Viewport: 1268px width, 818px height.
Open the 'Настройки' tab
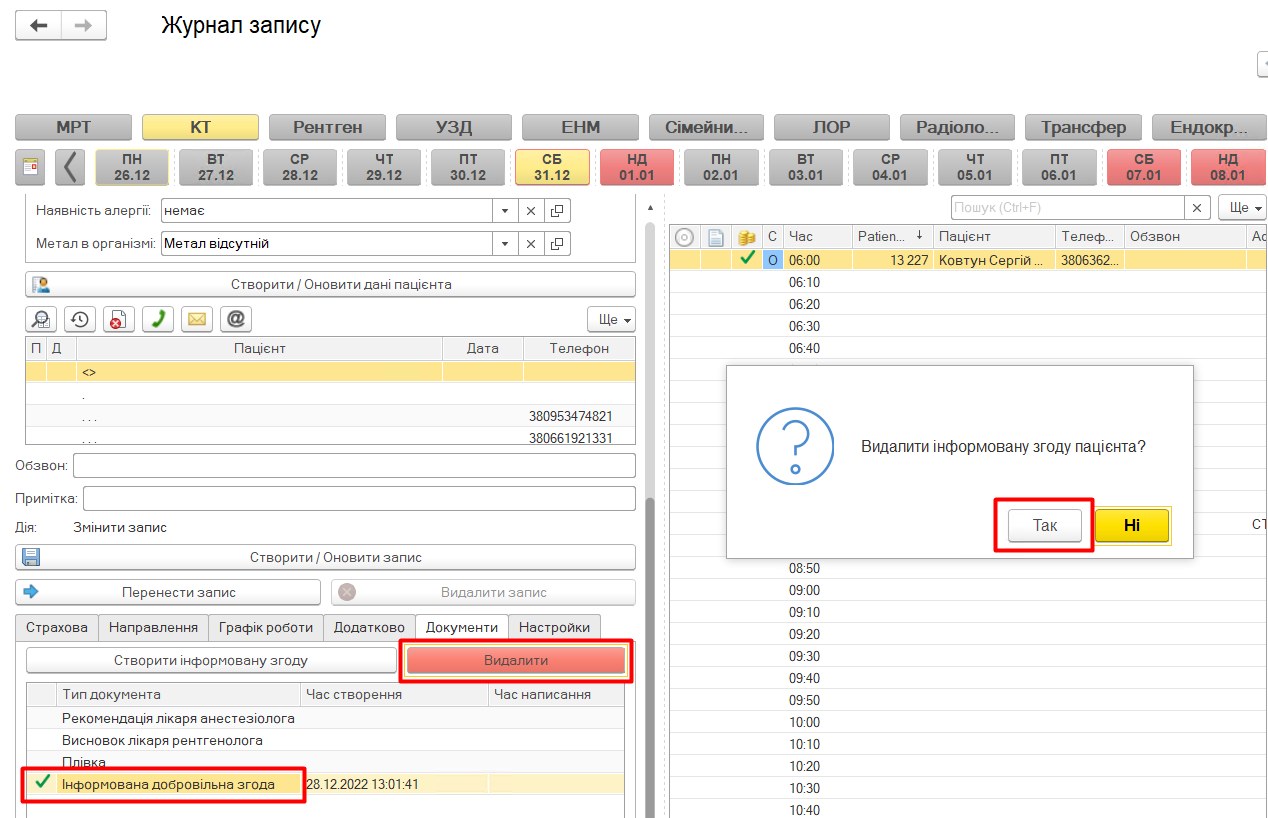coord(554,627)
